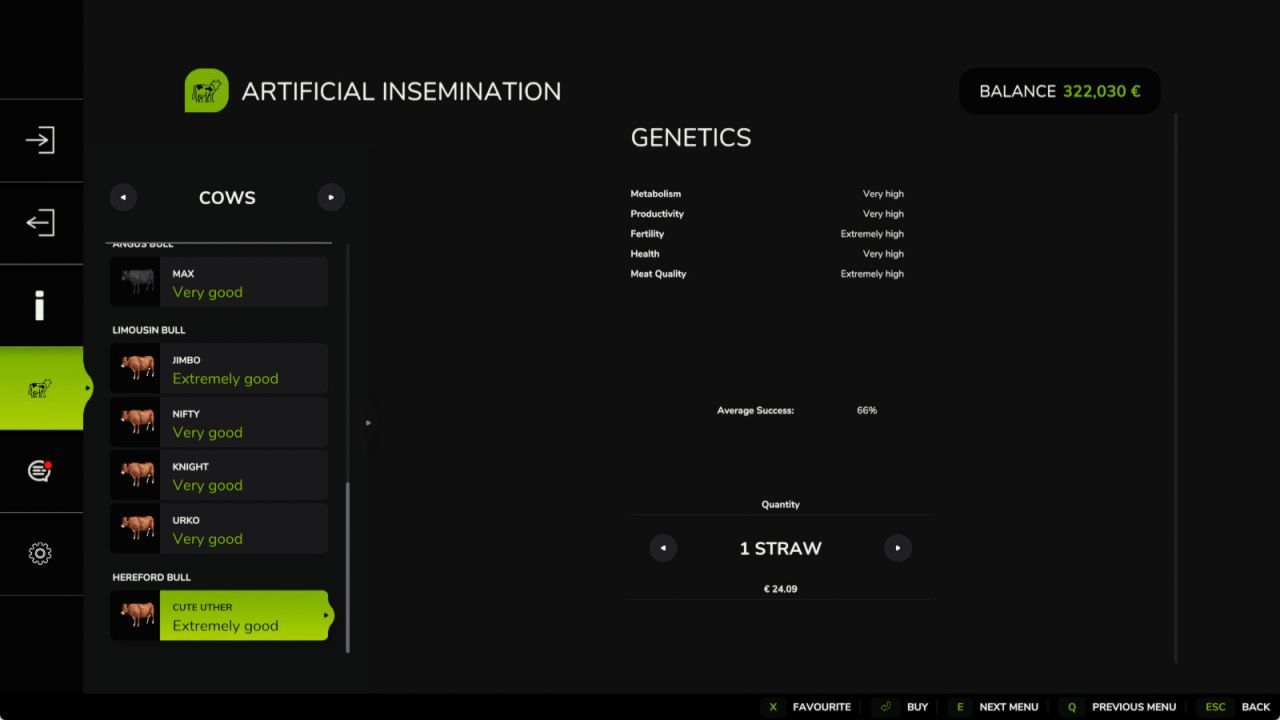Viewport: 1280px width, 720px height.
Task: Open PREVIOUS MENU from the bottom bar
Action: [1133, 707]
